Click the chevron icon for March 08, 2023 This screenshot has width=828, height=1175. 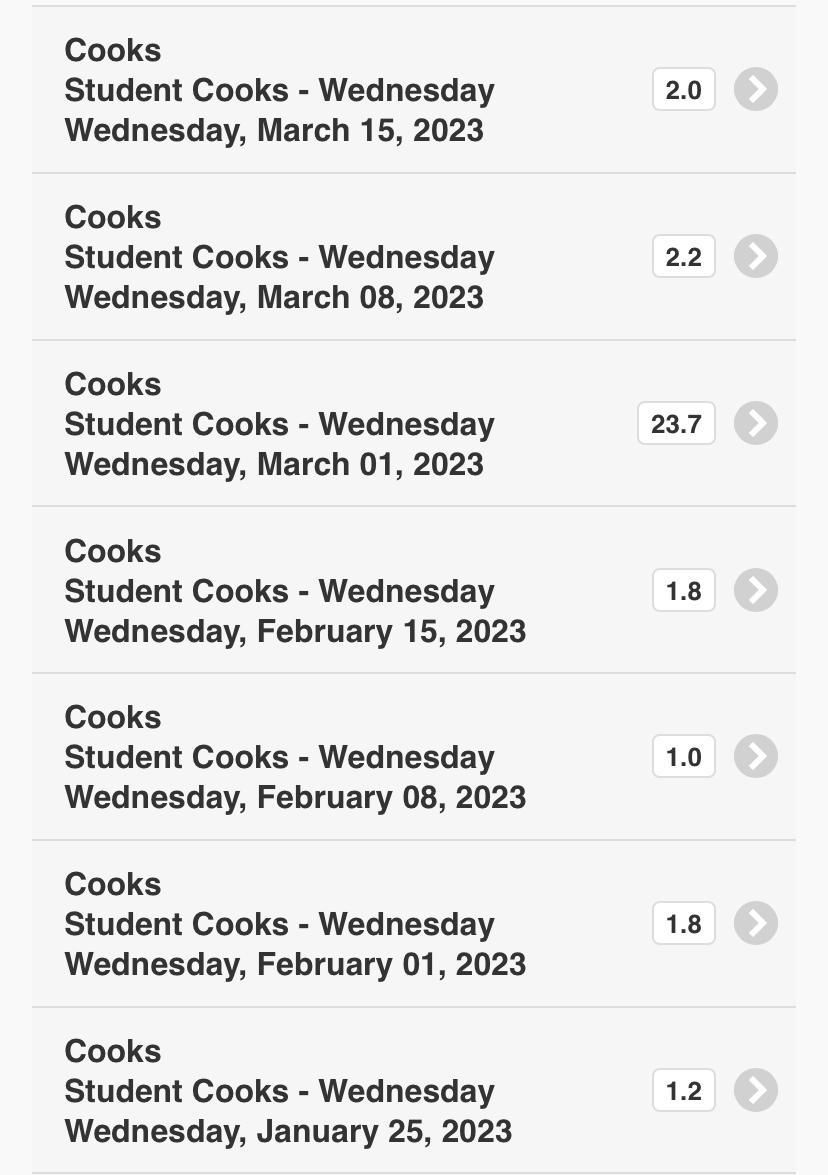coord(756,257)
